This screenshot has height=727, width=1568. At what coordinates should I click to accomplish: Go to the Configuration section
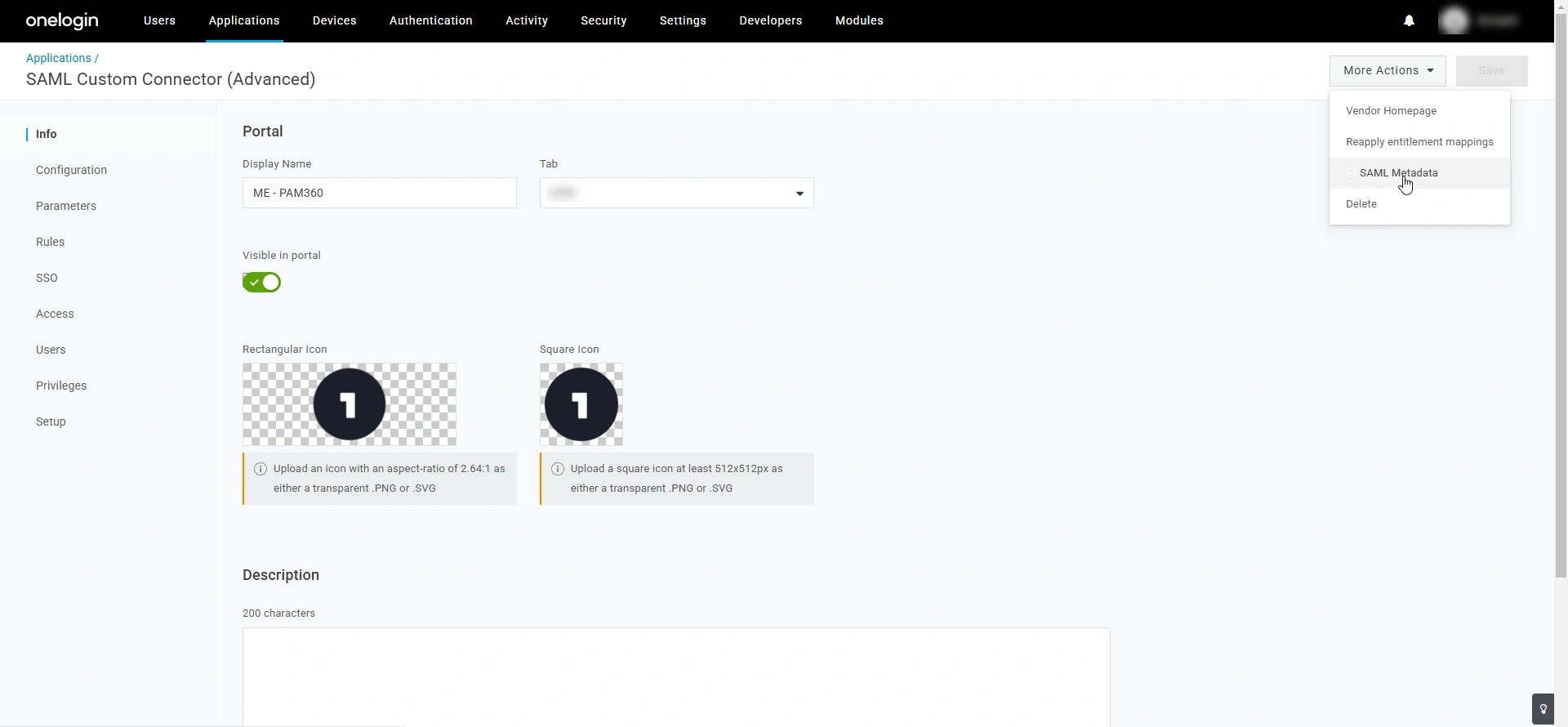[x=72, y=170]
